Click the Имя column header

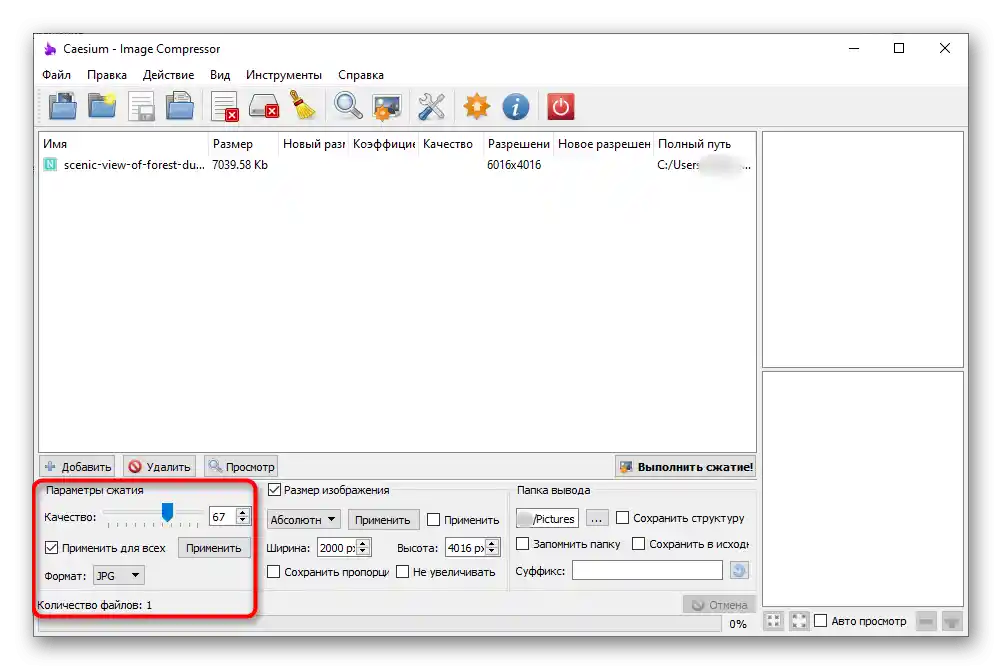[123, 144]
